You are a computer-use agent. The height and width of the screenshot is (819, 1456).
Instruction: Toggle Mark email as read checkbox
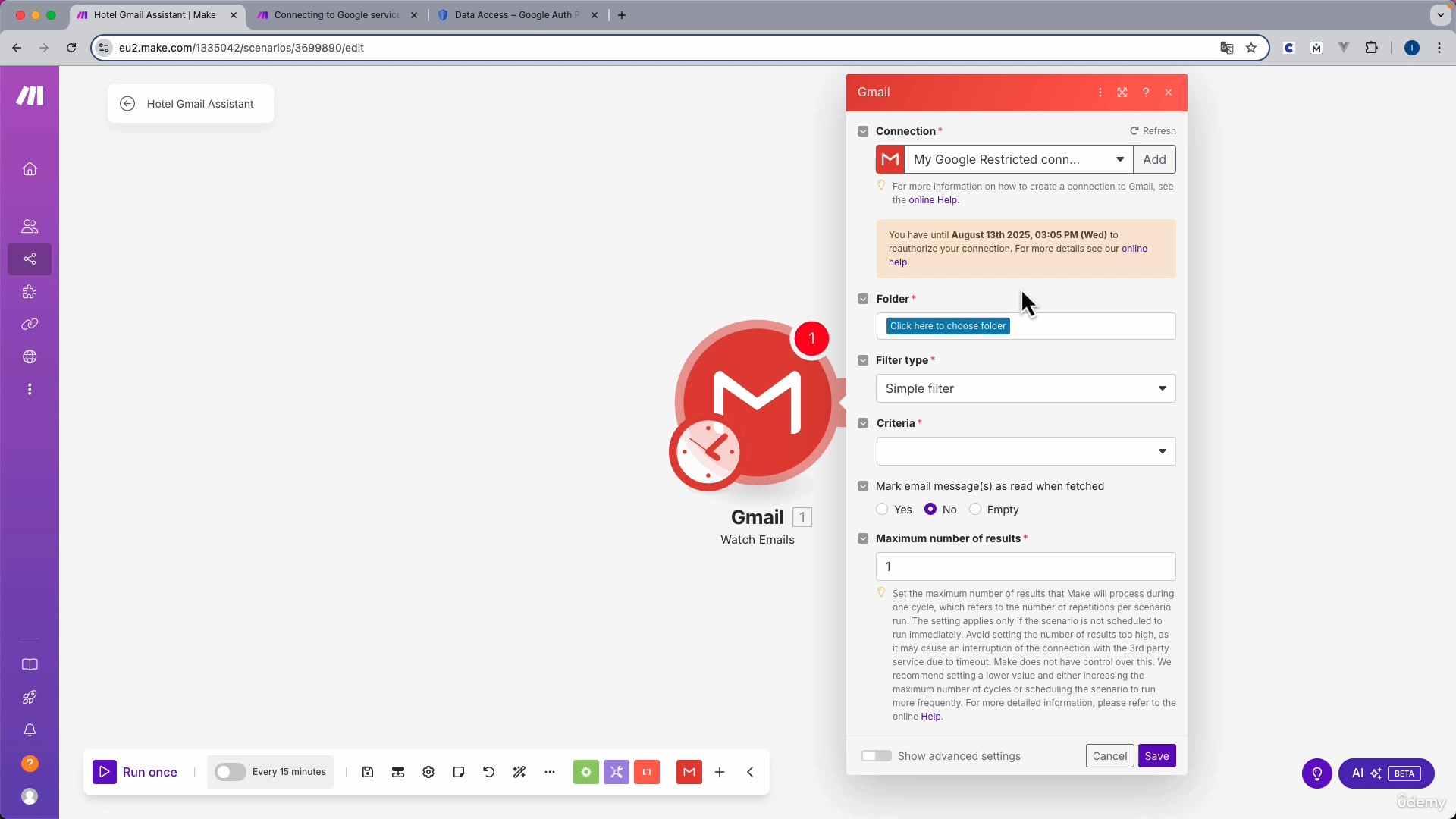[863, 486]
